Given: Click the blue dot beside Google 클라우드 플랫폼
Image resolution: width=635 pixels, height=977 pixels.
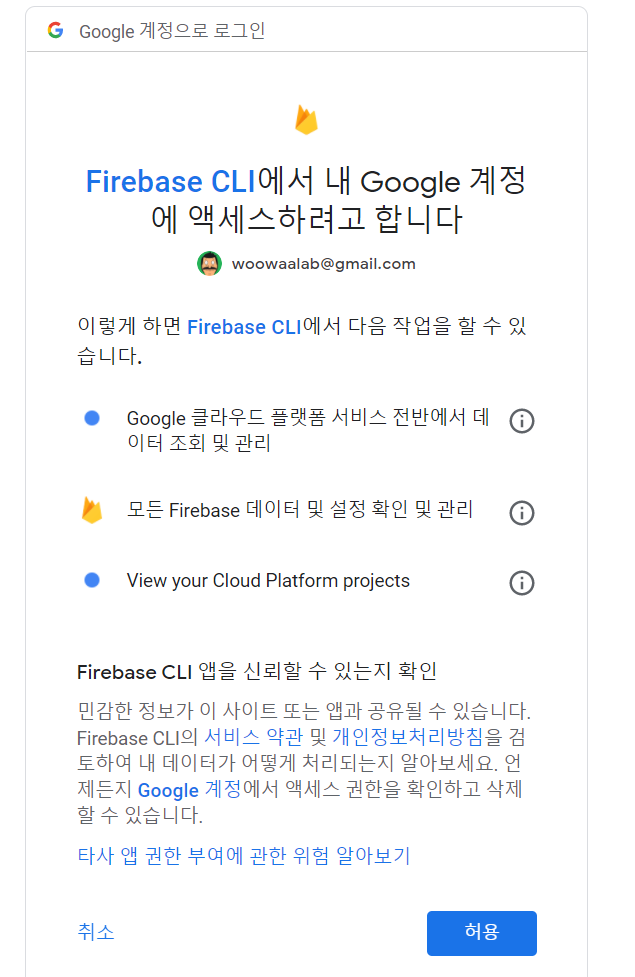Looking at the screenshot, I should pyautogui.click(x=92, y=418).
